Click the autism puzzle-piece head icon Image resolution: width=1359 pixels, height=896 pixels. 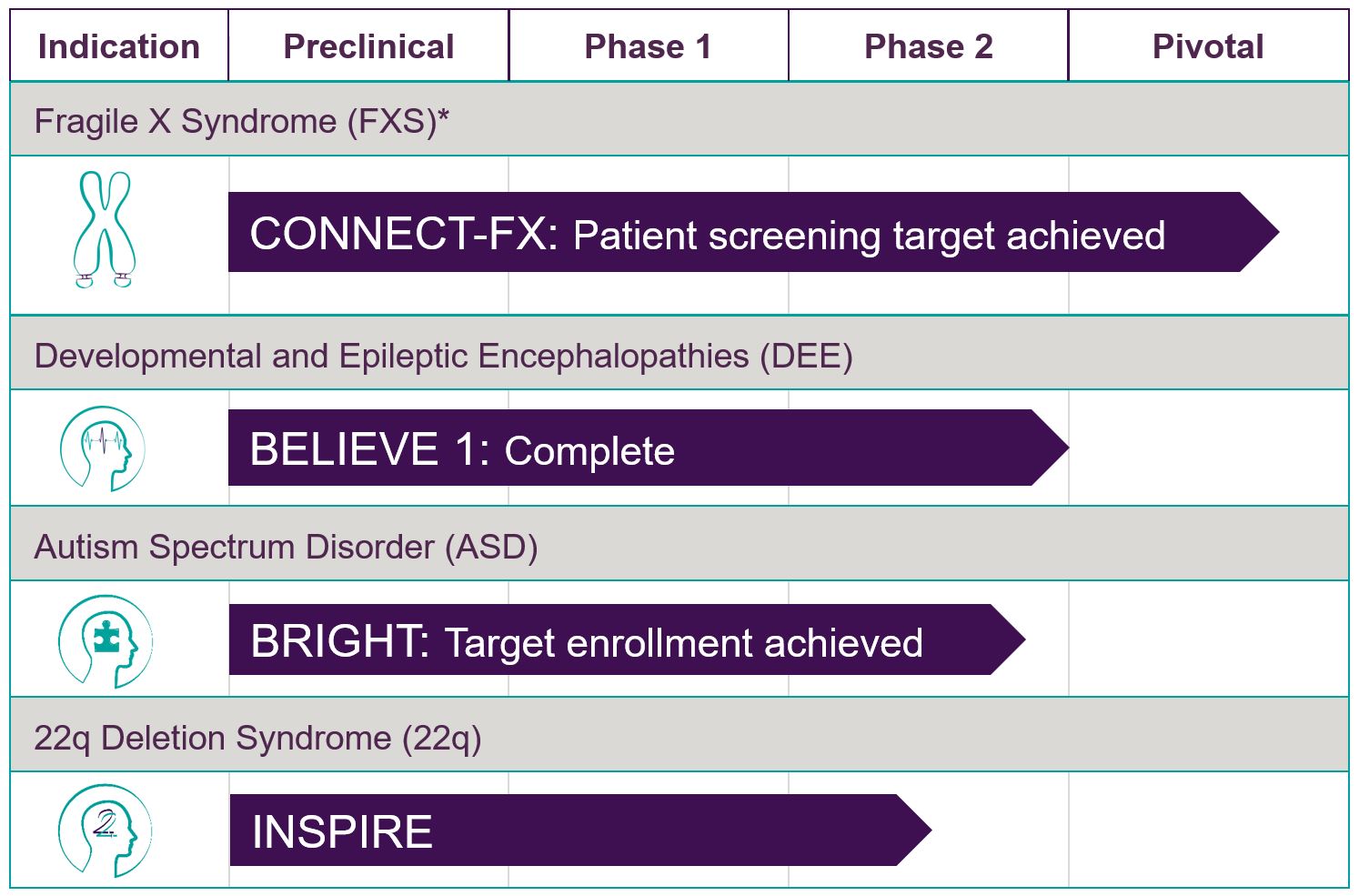pyautogui.click(x=105, y=641)
